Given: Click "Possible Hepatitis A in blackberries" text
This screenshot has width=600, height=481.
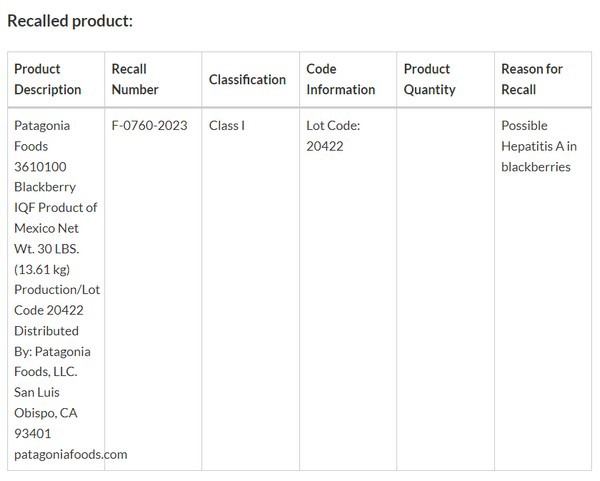Looking at the screenshot, I should 538,146.
